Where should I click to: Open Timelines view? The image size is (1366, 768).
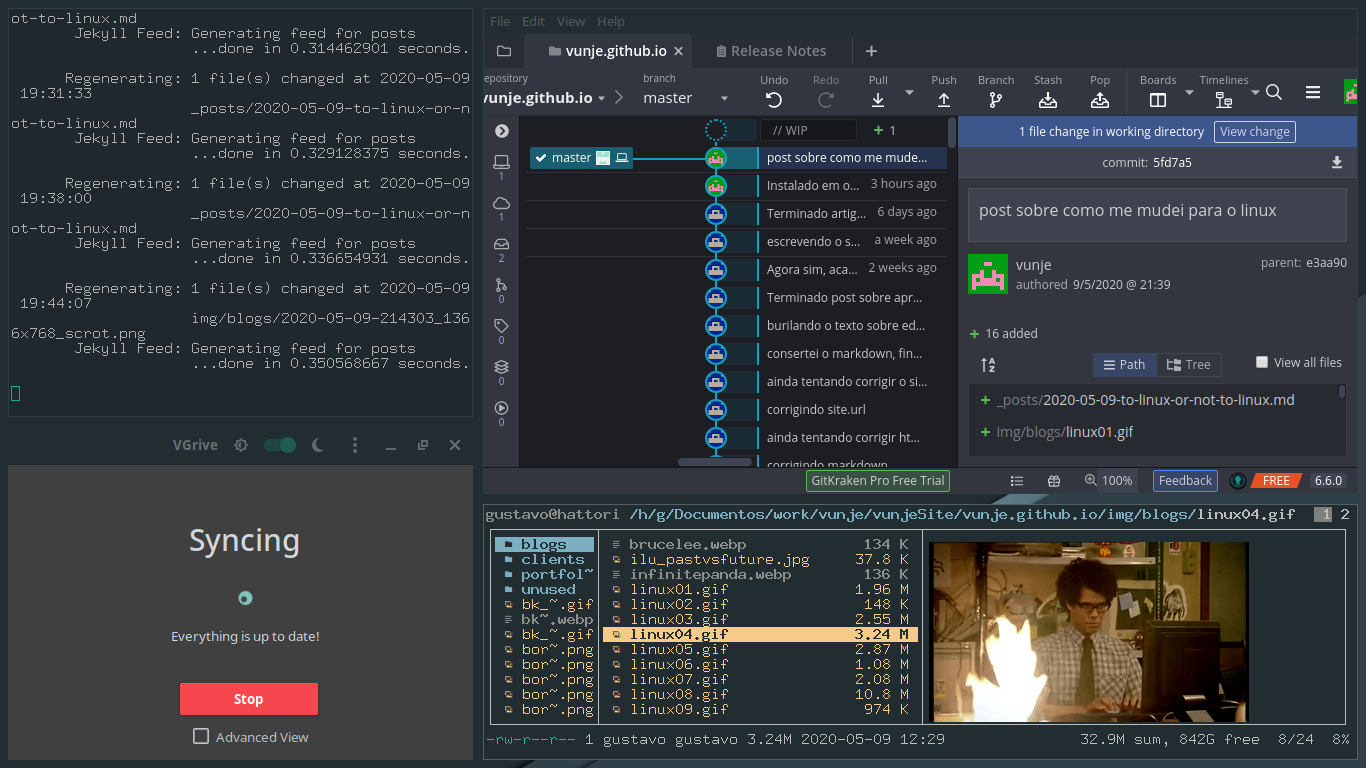coord(1224,91)
